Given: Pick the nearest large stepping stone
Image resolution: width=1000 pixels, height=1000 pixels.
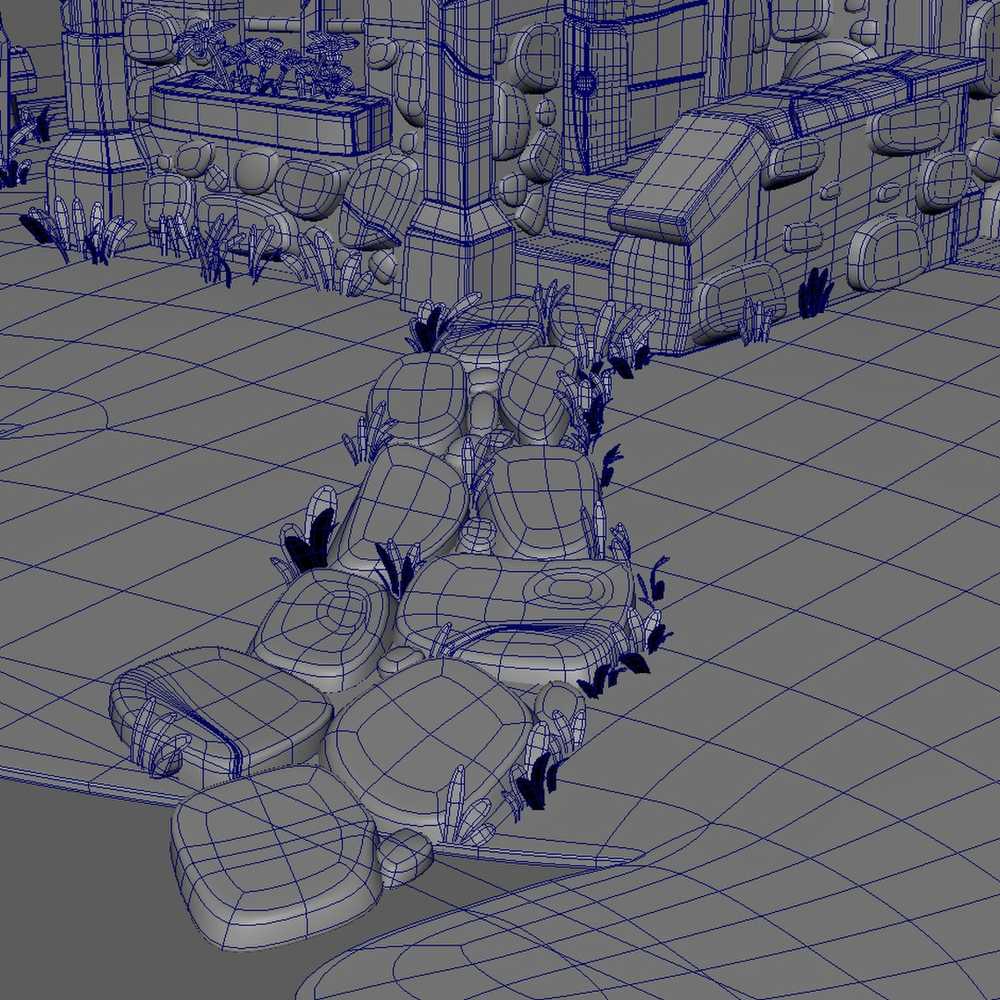Looking at the screenshot, I should 275,858.
